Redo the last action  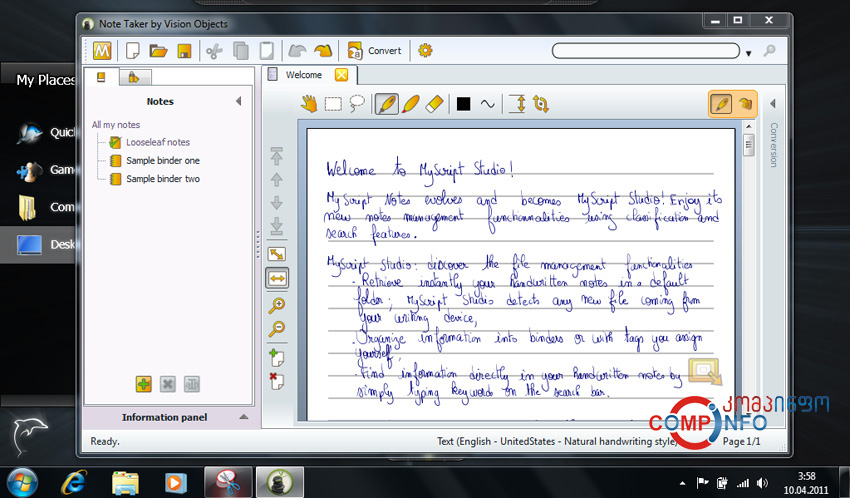323,51
